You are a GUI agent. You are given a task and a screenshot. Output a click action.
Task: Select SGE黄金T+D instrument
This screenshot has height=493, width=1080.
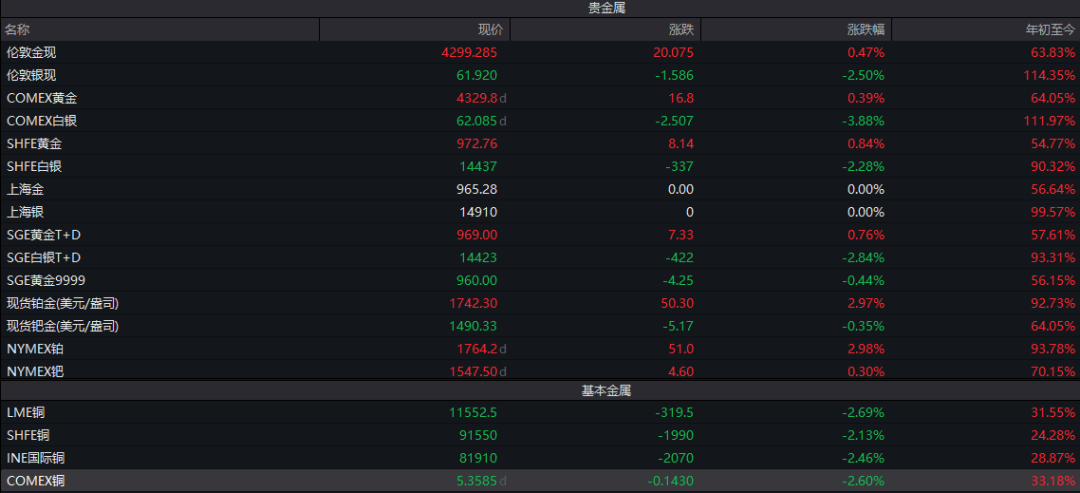coord(44,235)
